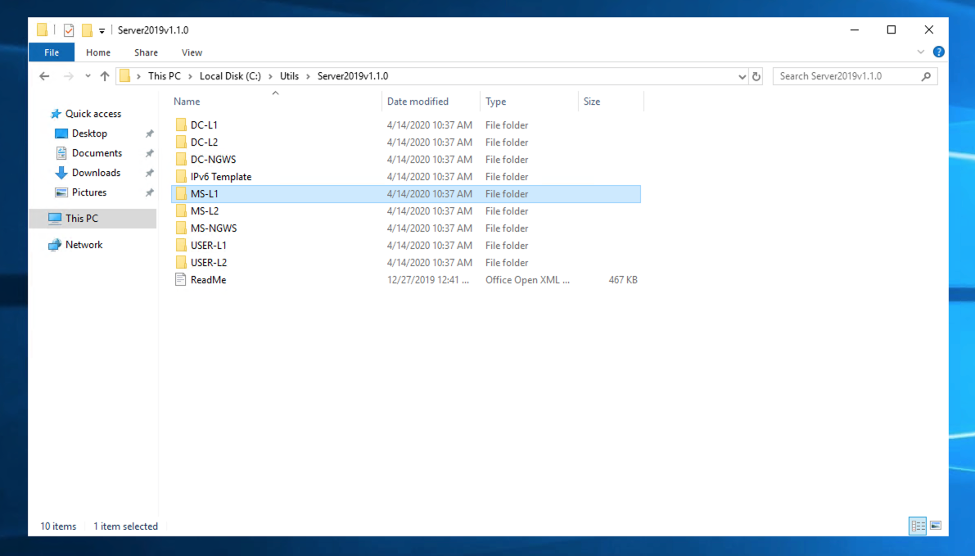Image resolution: width=977 pixels, height=556 pixels.
Task: Refresh the folder with the refresh icon
Action: [756, 76]
